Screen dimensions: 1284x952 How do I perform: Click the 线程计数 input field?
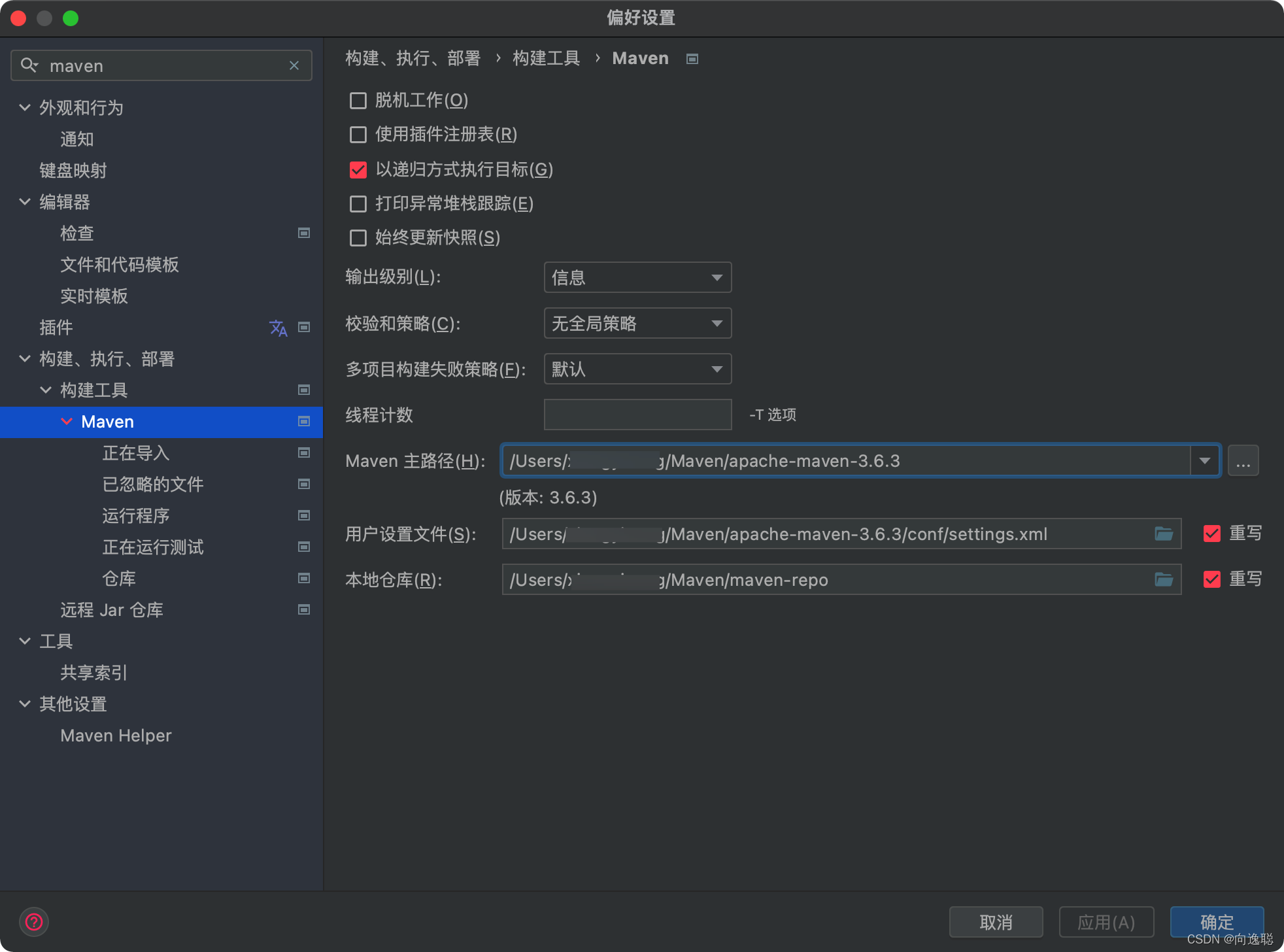pos(637,415)
